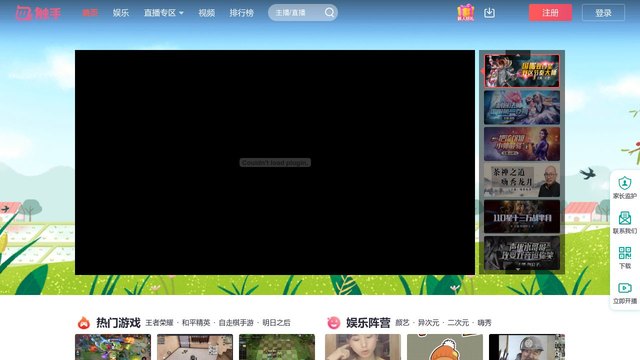640x360 pixels.
Task: Open the chessboard game stream thumbnail
Action: click(x=277, y=347)
